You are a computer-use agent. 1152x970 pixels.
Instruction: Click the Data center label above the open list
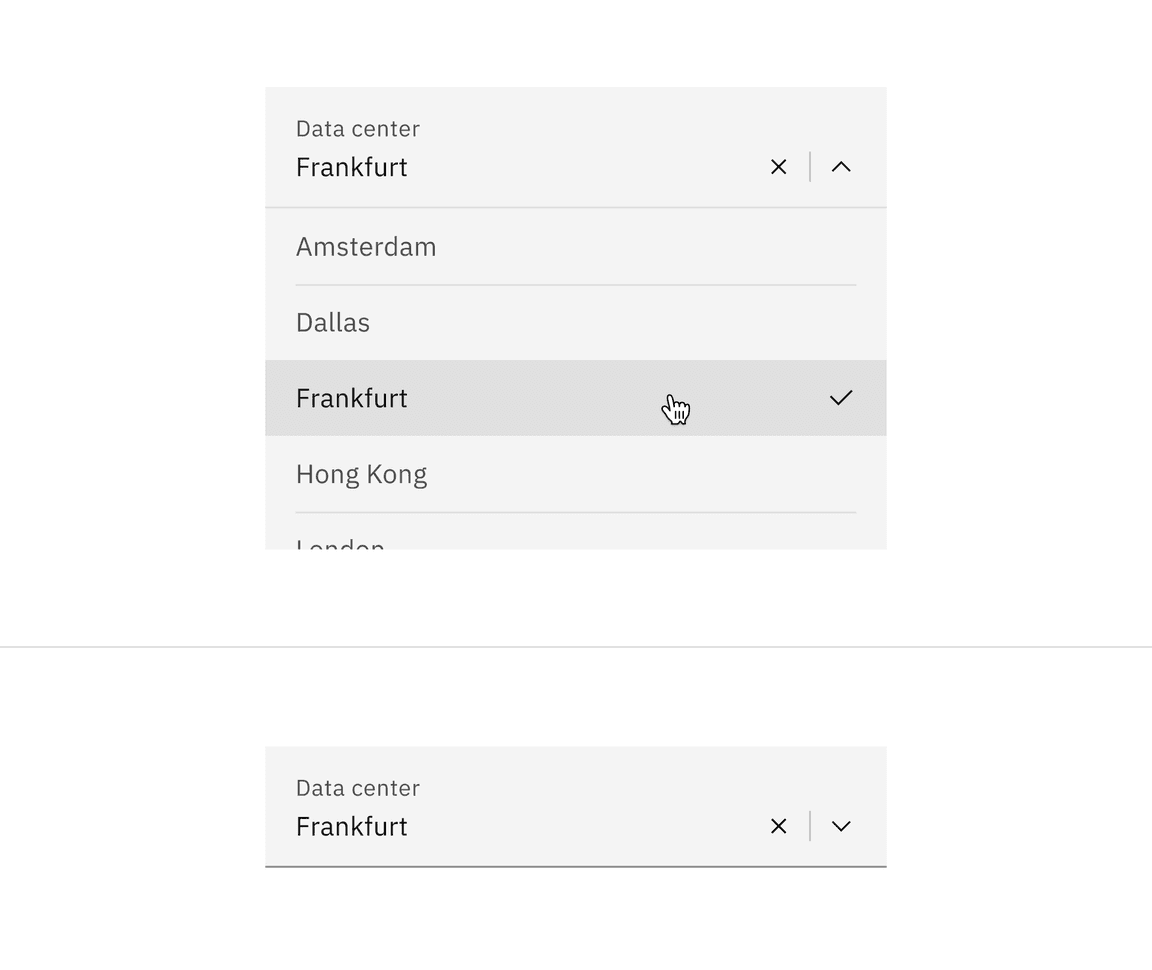(x=358, y=129)
